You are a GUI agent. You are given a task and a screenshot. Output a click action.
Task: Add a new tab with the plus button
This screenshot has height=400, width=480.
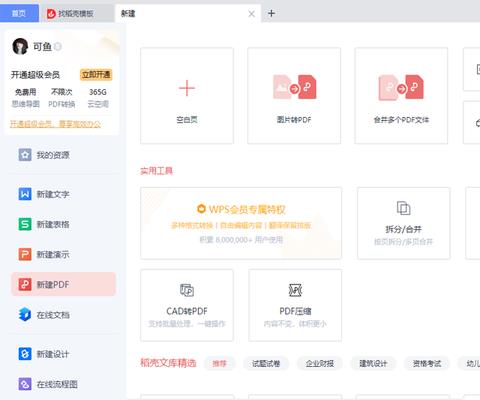271,13
